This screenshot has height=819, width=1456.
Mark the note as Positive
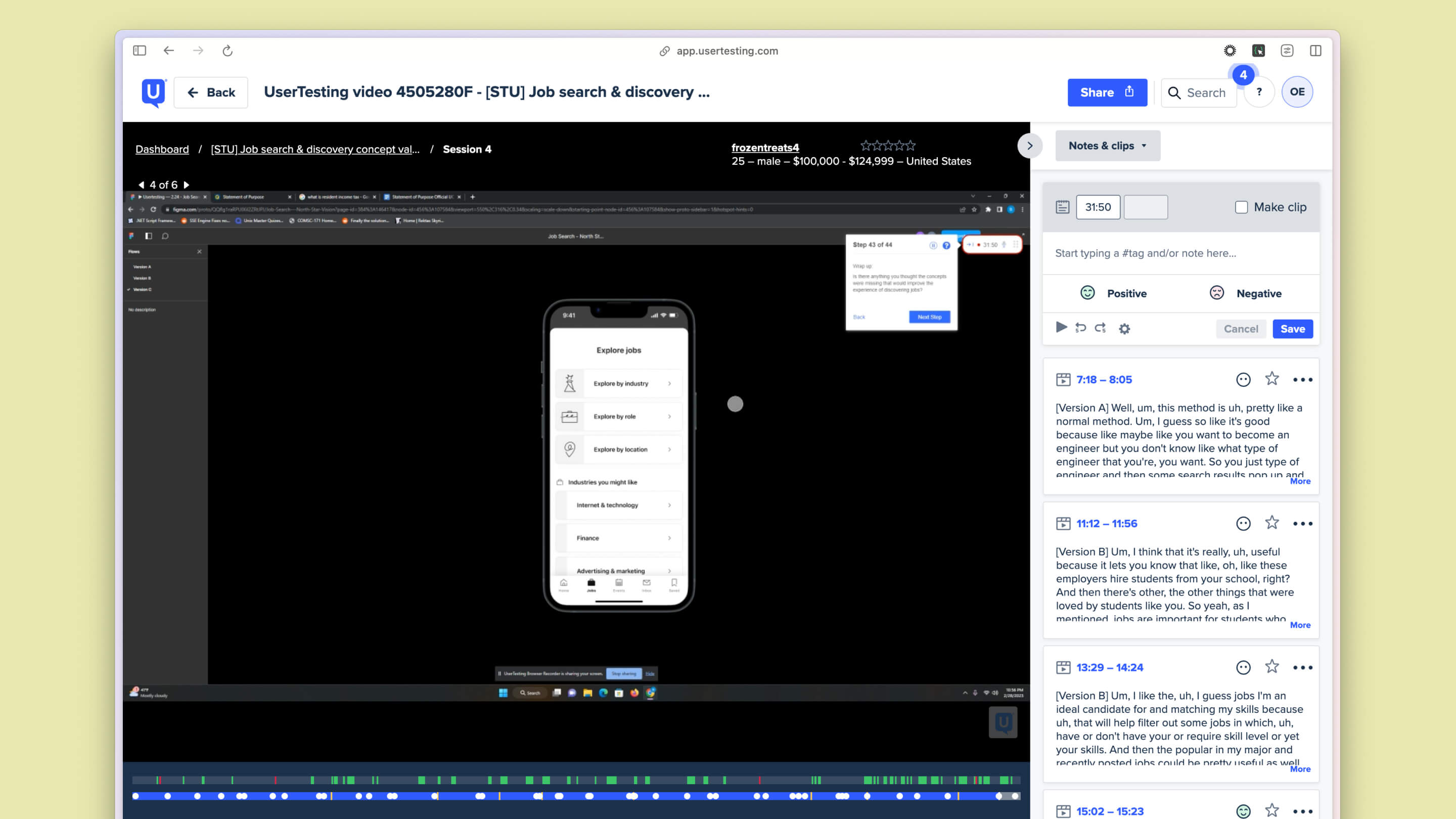tap(1113, 293)
